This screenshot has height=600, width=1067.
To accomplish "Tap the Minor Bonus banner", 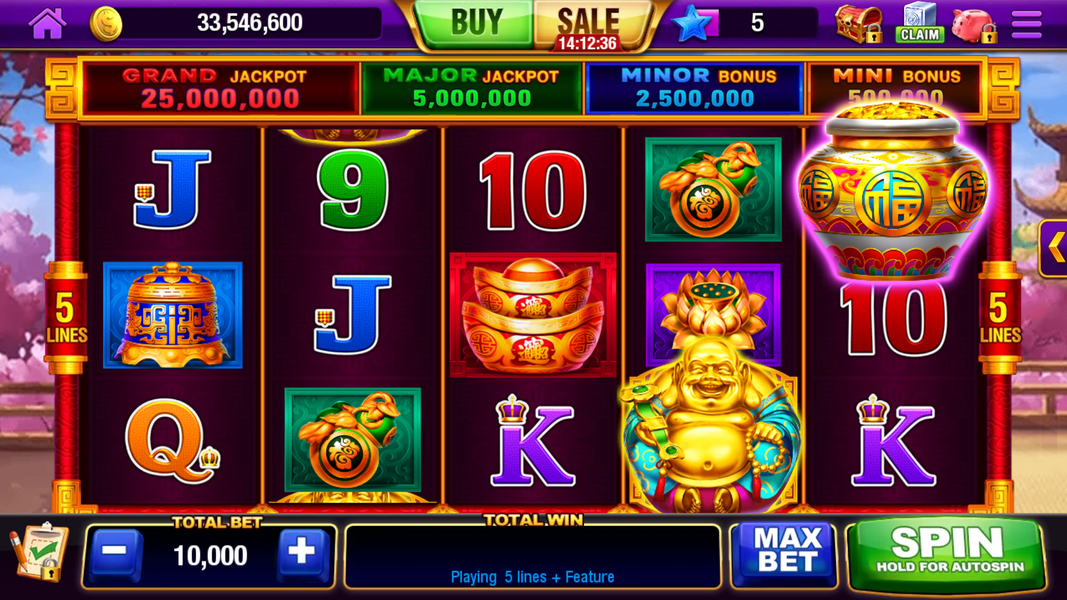I will (695, 89).
